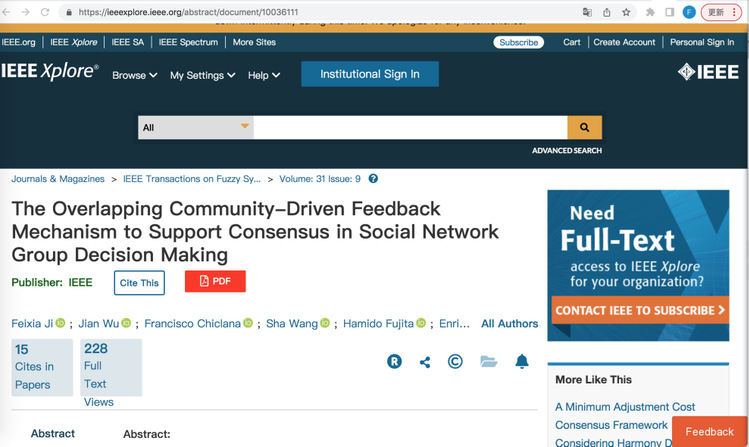The image size is (749, 447).
Task: Click author name Sha Wang
Action: click(292, 323)
